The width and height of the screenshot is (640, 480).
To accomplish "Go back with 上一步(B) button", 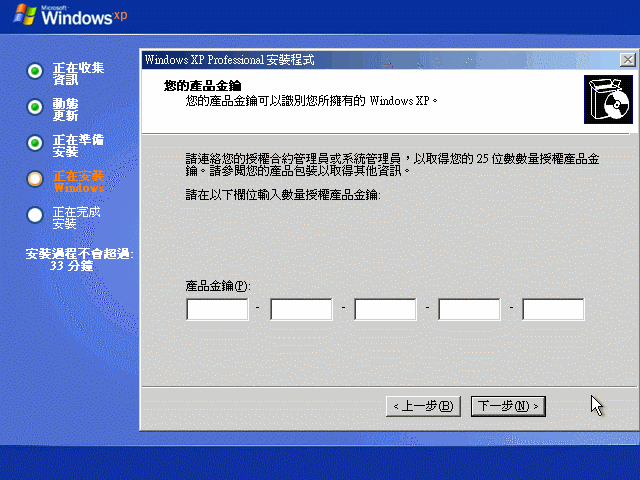I will (423, 406).
